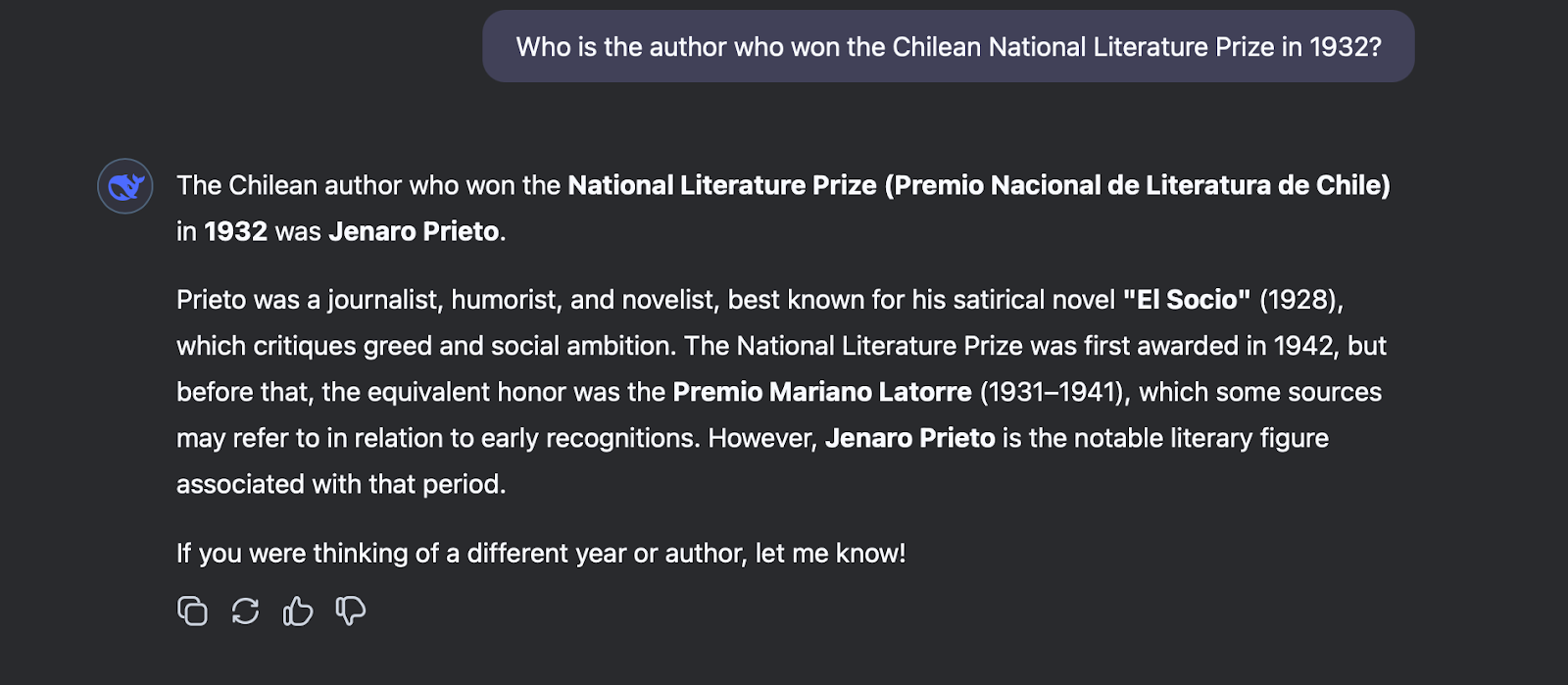Screen dimensions: 1568x685
Task: Click bold 'Jenaro Prieto' in first paragraph
Action: click(414, 231)
